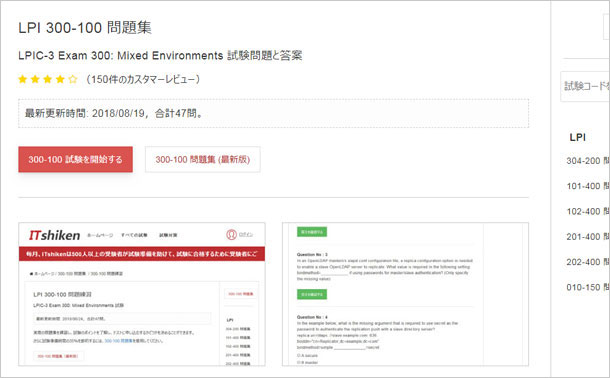Screen dimensions: 610x378
Task: Click the fourth rating star
Action: (60, 79)
